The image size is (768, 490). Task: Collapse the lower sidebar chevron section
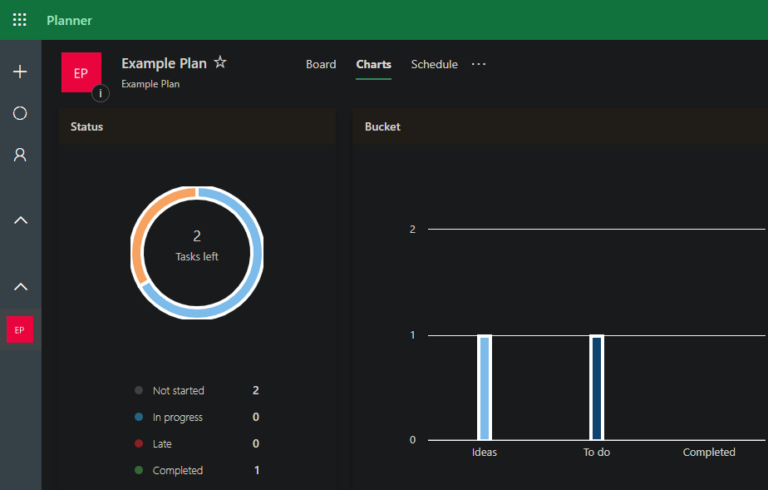pyautogui.click(x=20, y=287)
